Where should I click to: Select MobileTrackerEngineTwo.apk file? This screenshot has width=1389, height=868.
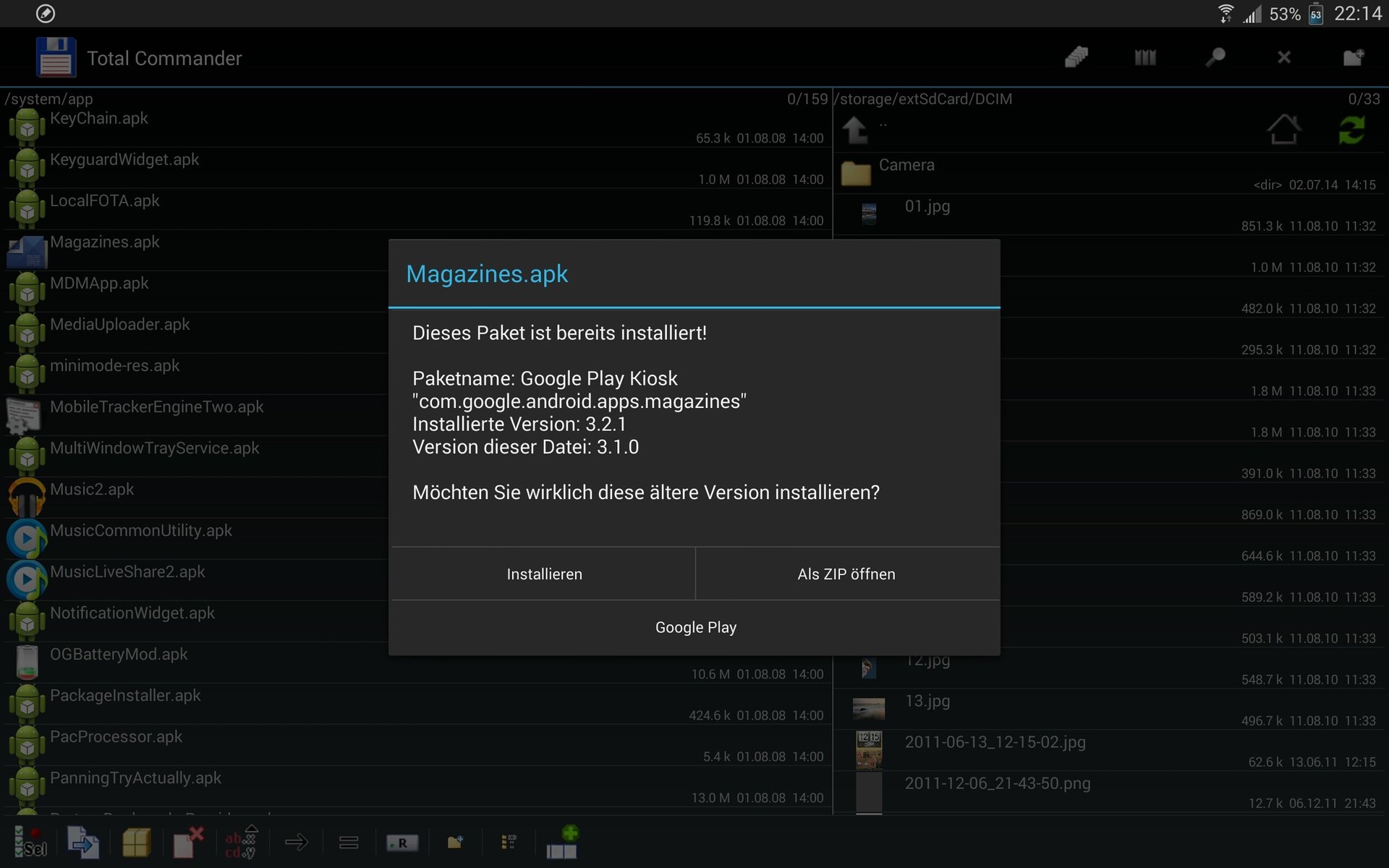coord(197,415)
